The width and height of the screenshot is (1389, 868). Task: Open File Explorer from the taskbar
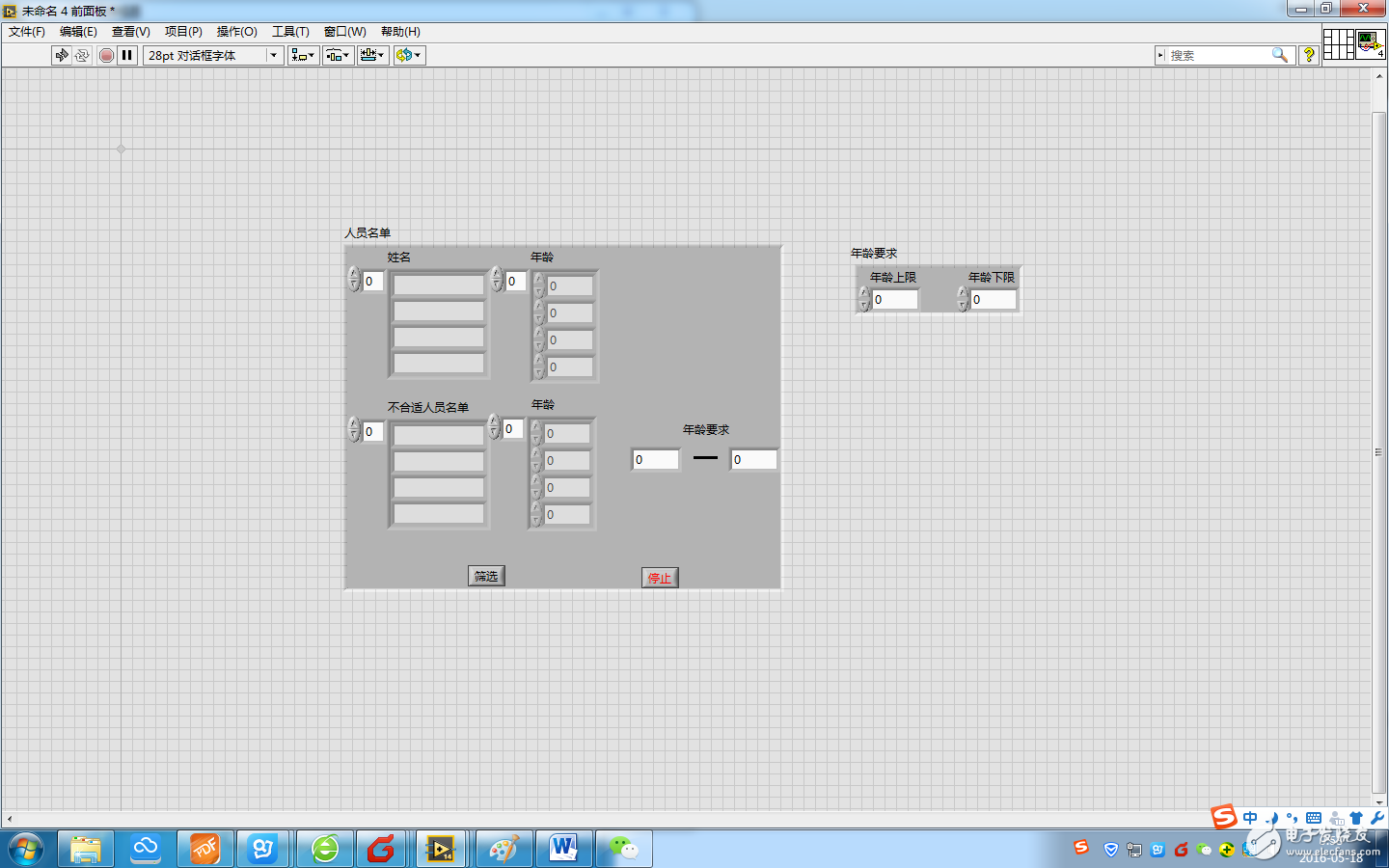[x=86, y=849]
